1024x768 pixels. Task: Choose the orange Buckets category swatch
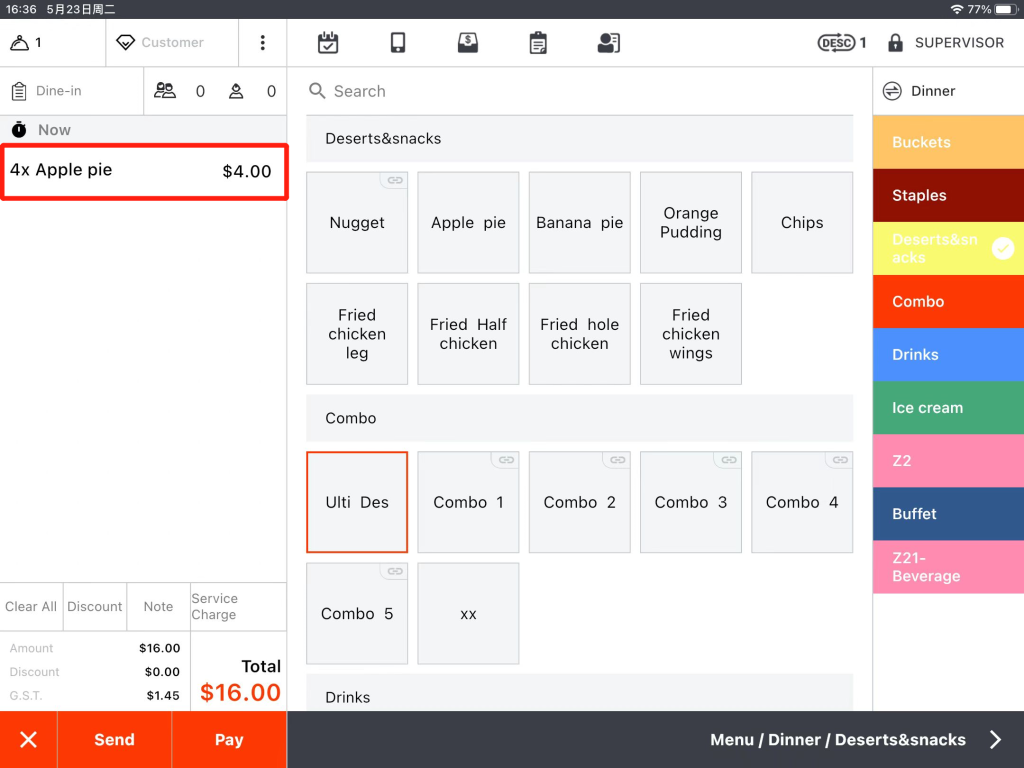click(947, 142)
